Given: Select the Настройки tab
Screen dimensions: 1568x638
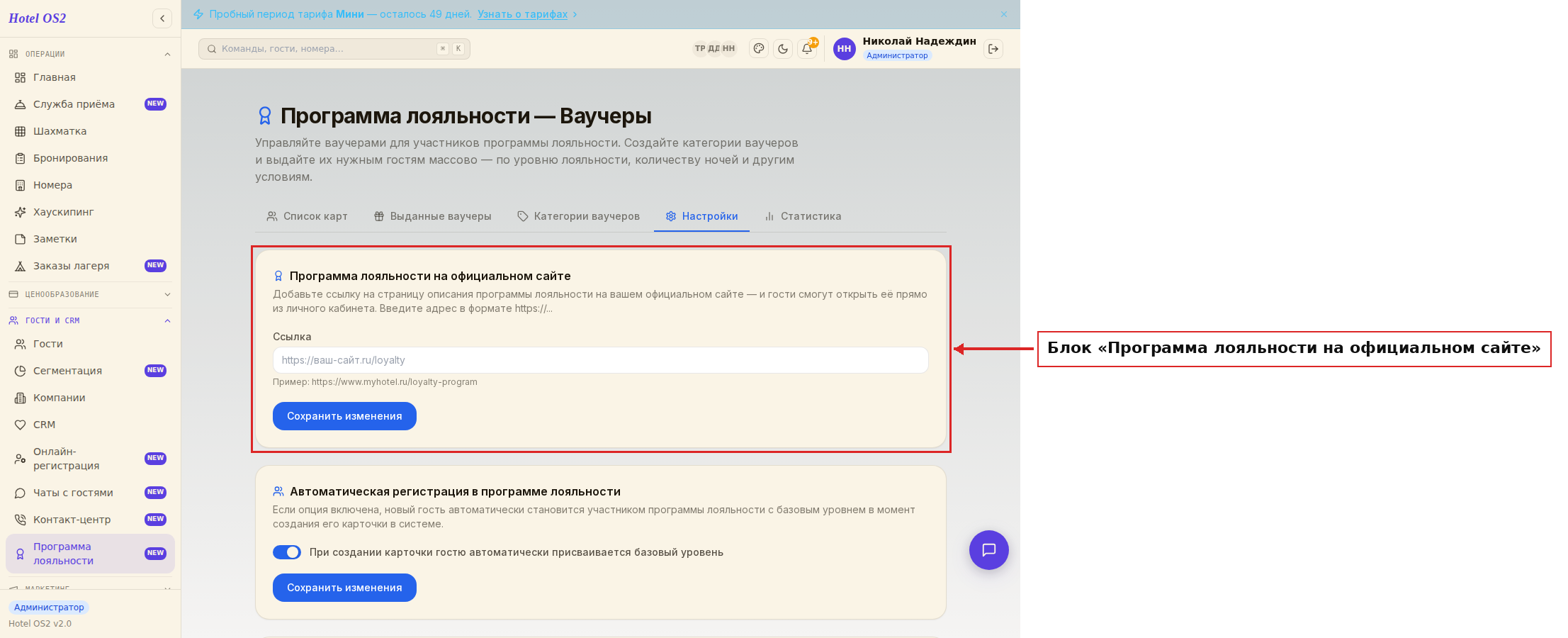Looking at the screenshot, I should (701, 216).
